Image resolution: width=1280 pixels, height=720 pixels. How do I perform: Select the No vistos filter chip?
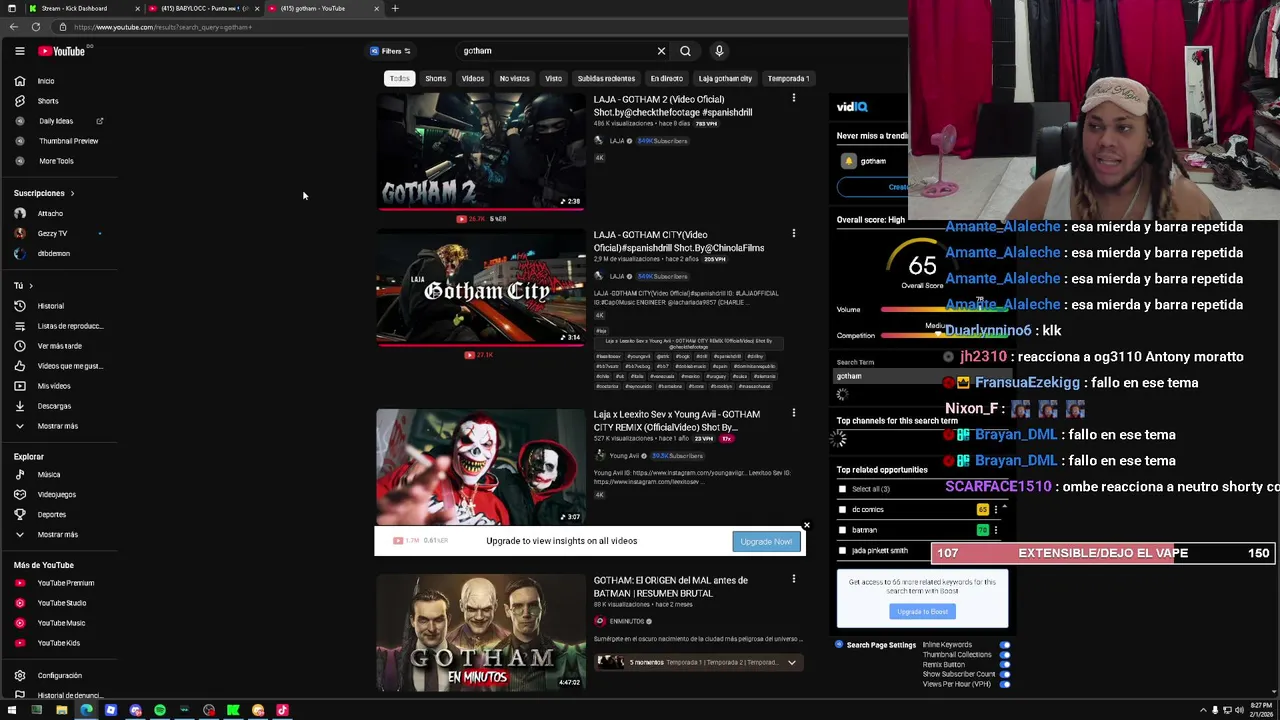coord(514,79)
